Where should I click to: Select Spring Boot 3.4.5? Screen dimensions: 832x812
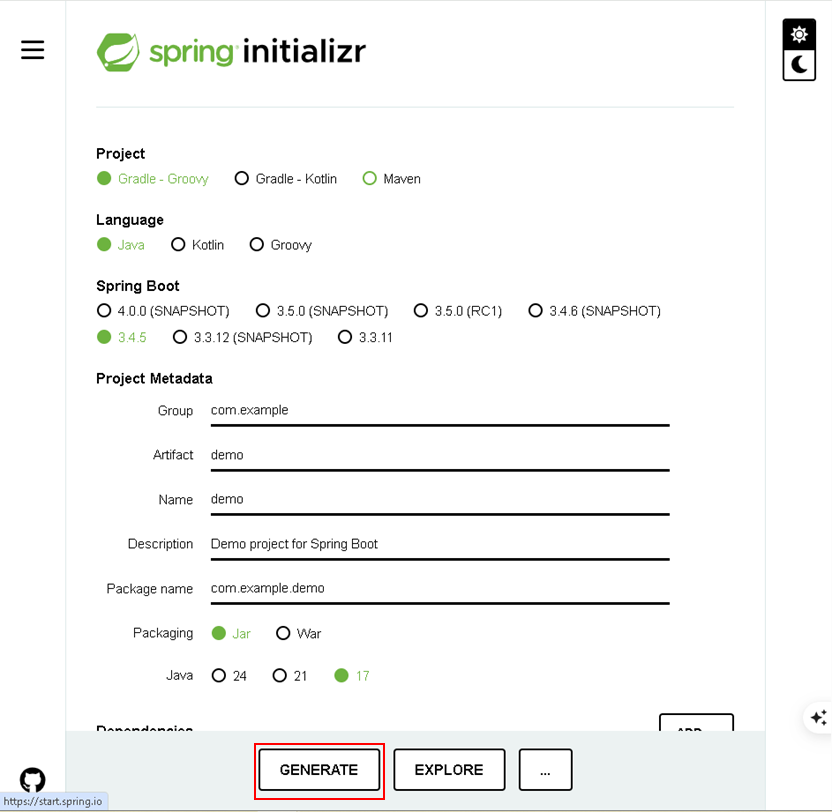coord(122,338)
